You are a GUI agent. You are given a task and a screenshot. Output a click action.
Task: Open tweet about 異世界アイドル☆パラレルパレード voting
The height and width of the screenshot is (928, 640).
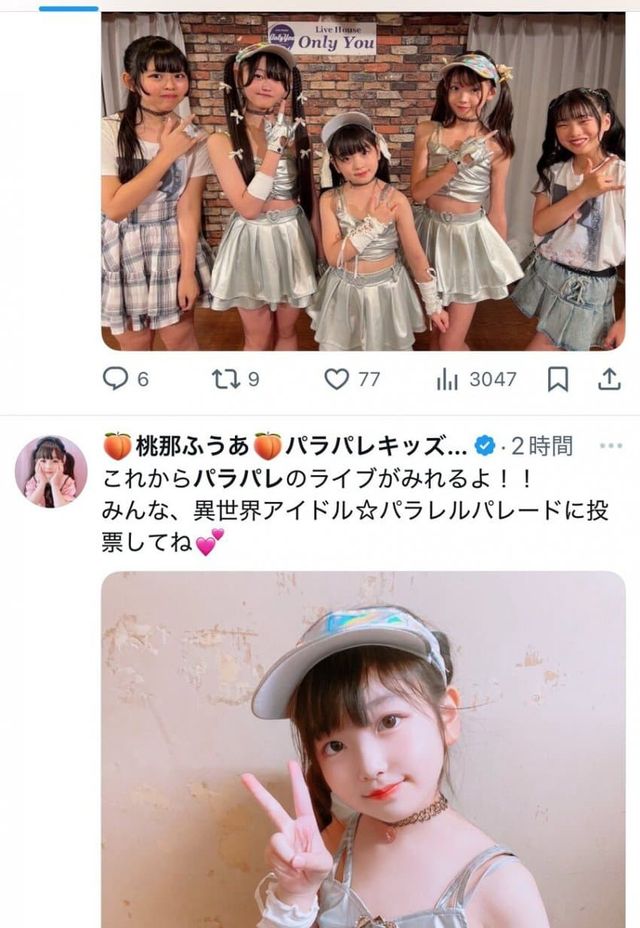355,511
